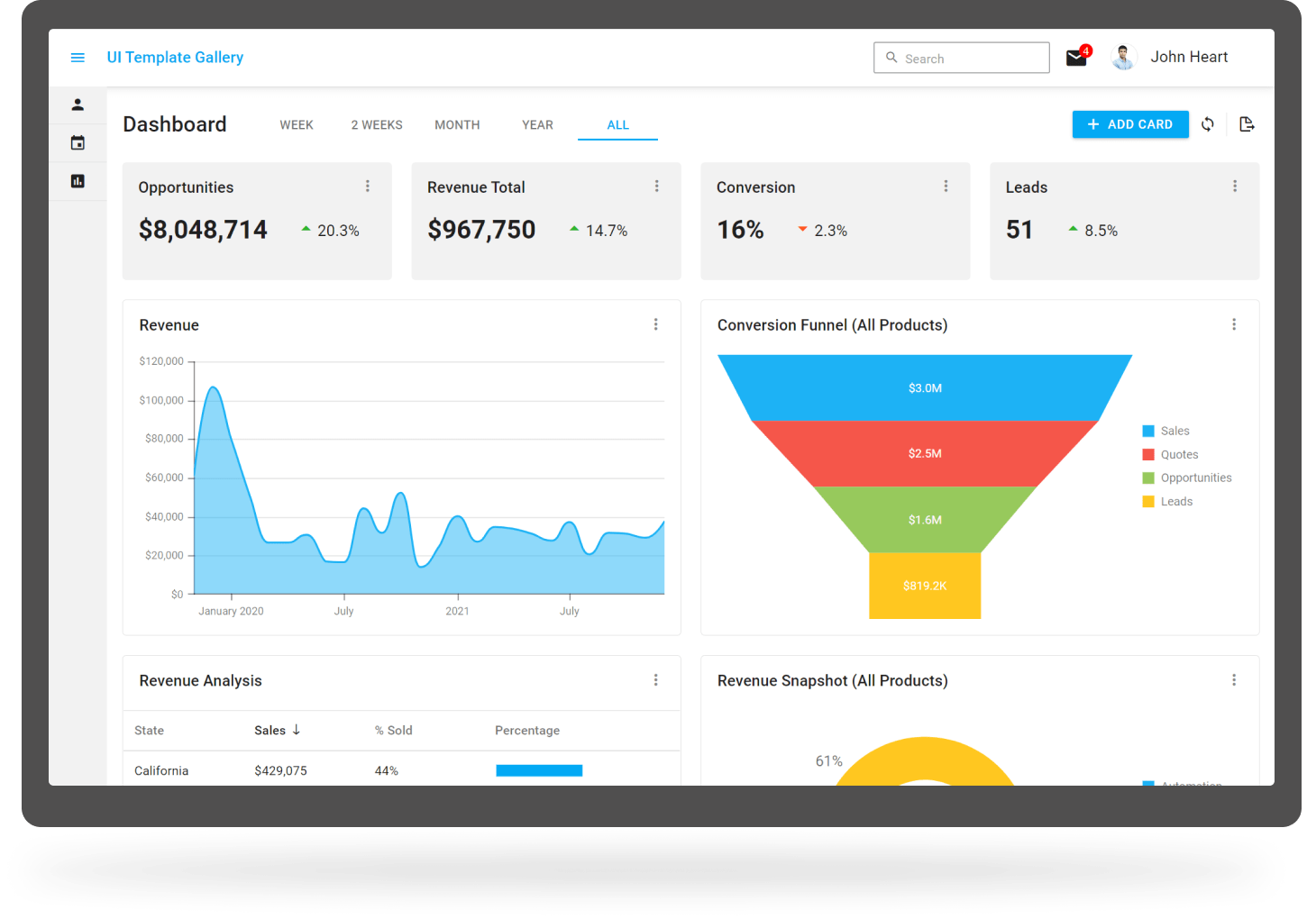Open Revenue Analysis options menu
The image size is (1316, 919).
coord(656,680)
